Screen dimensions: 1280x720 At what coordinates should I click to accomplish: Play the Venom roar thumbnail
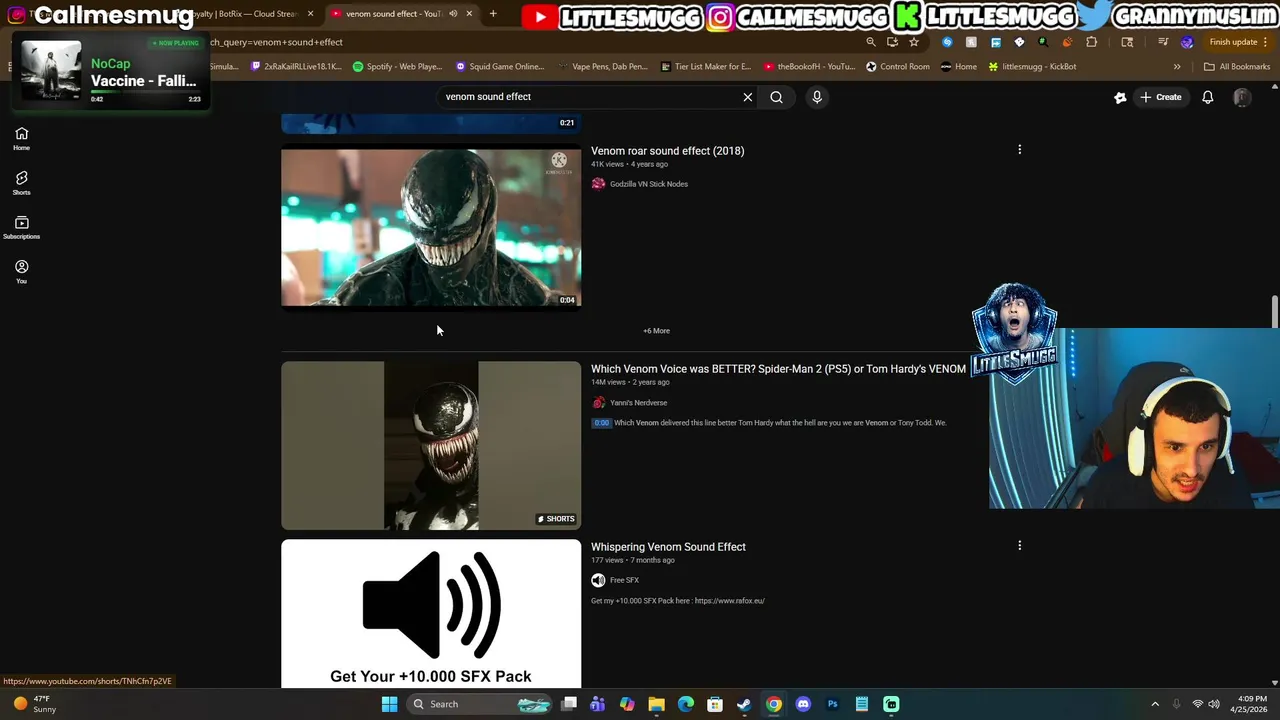tap(431, 228)
